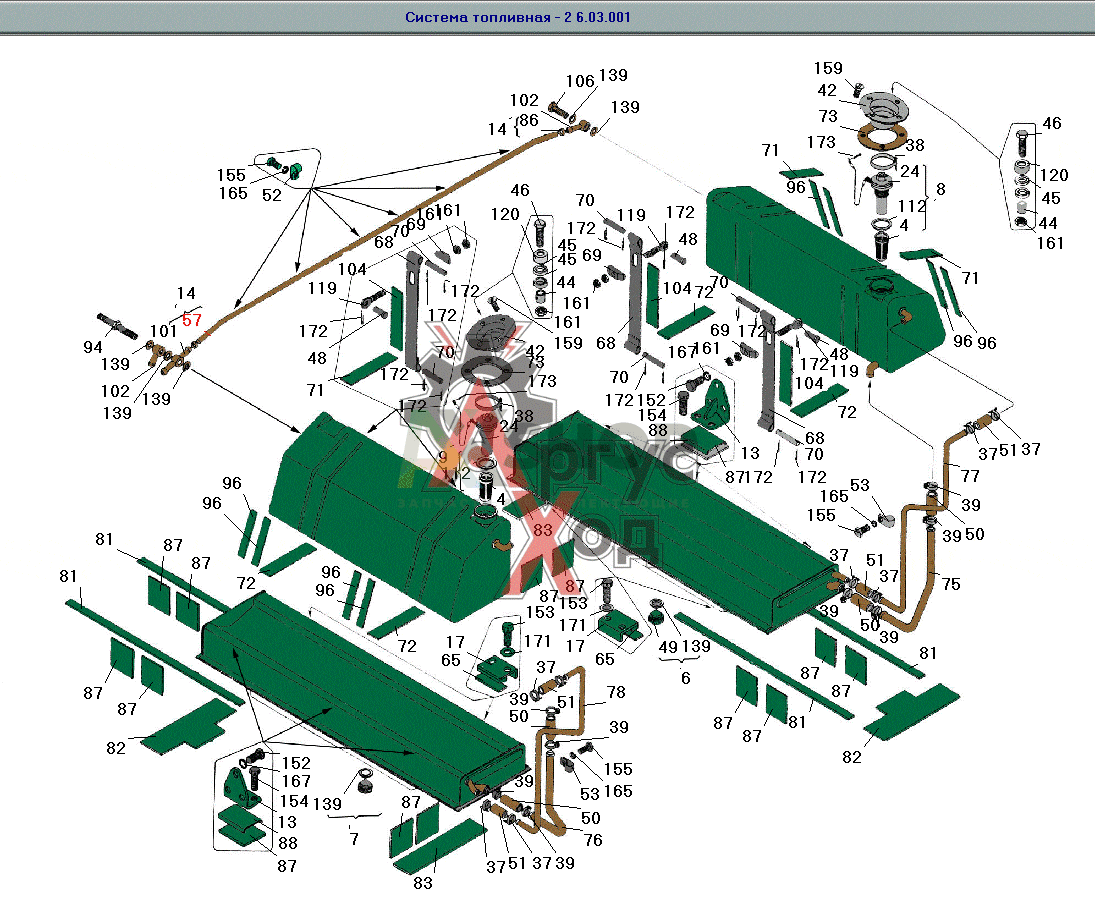The width and height of the screenshot is (1095, 919).
Task: Select assembly number 7 under the brace
Action: pos(354,839)
